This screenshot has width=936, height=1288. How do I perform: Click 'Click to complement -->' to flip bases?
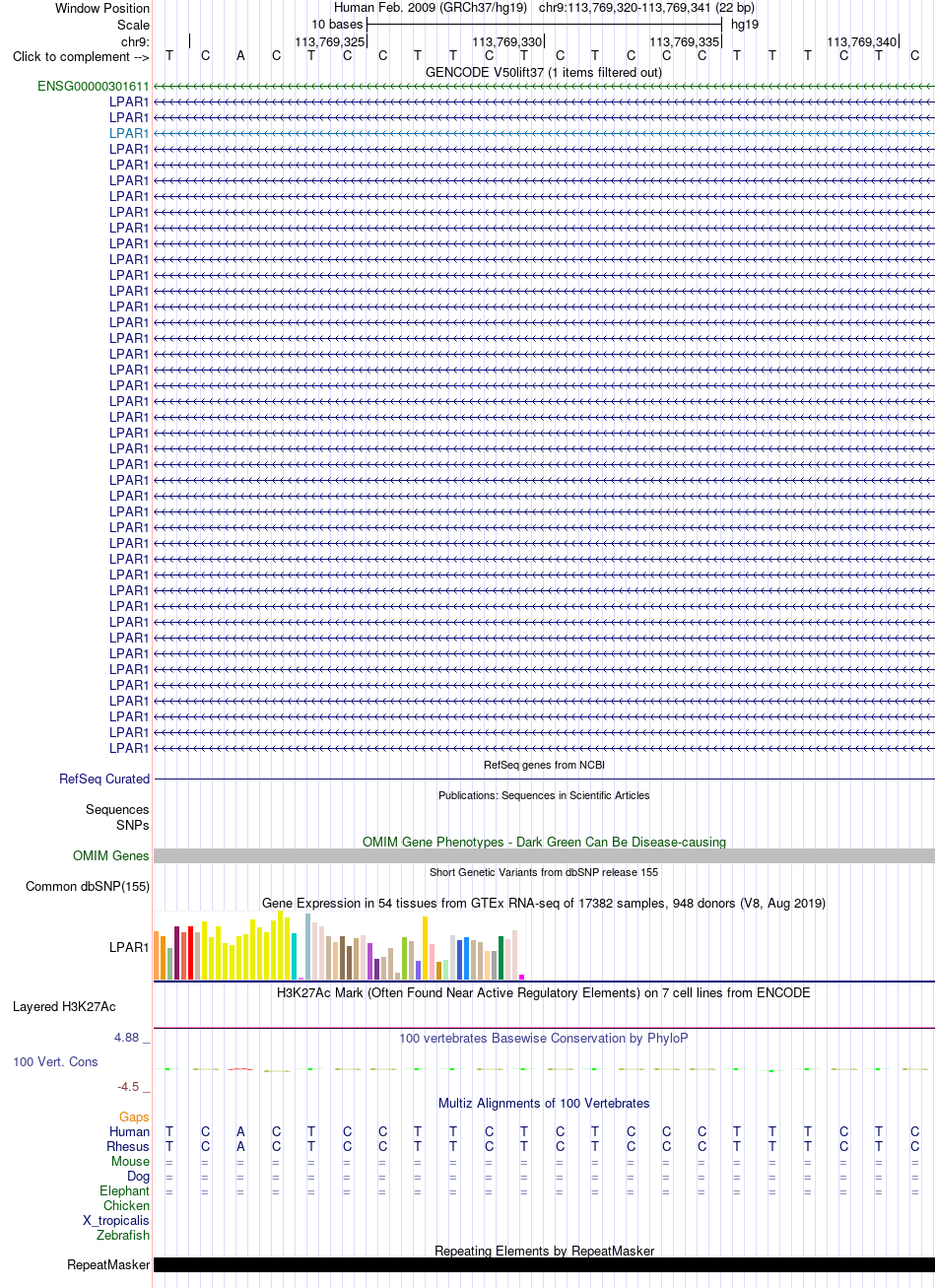point(81,56)
